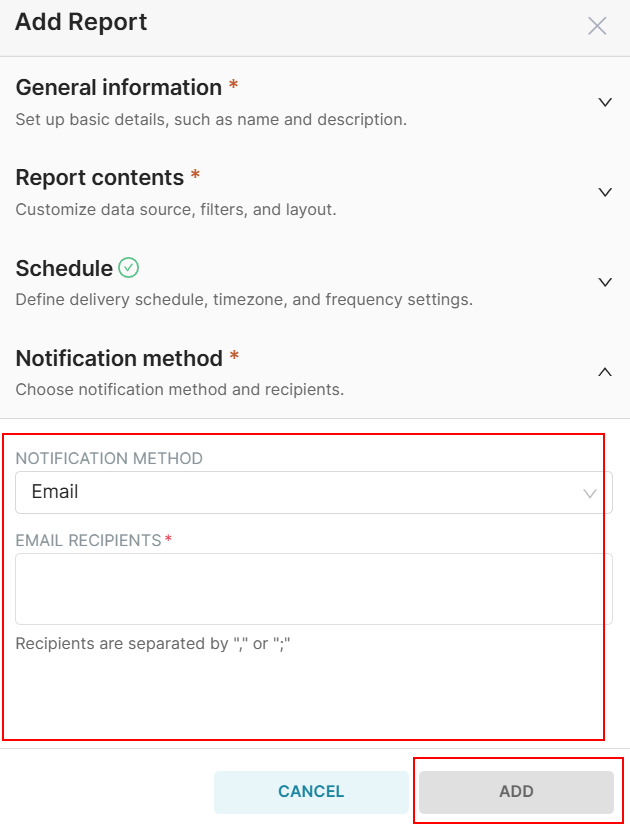Image resolution: width=630 pixels, height=828 pixels.
Task: Select the Schedule section heading
Action: (x=64, y=268)
